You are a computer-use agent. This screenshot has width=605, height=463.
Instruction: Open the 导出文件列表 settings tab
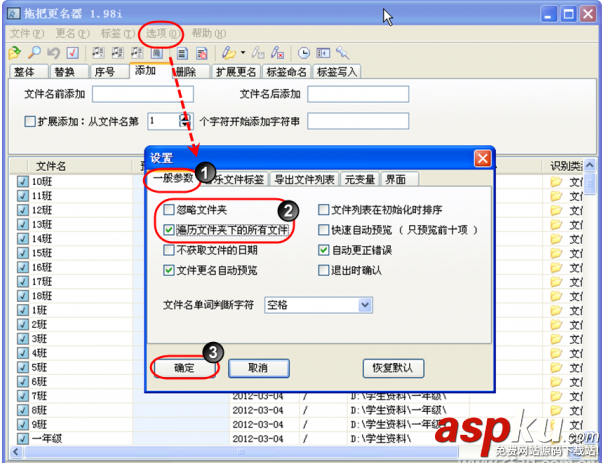coord(304,179)
